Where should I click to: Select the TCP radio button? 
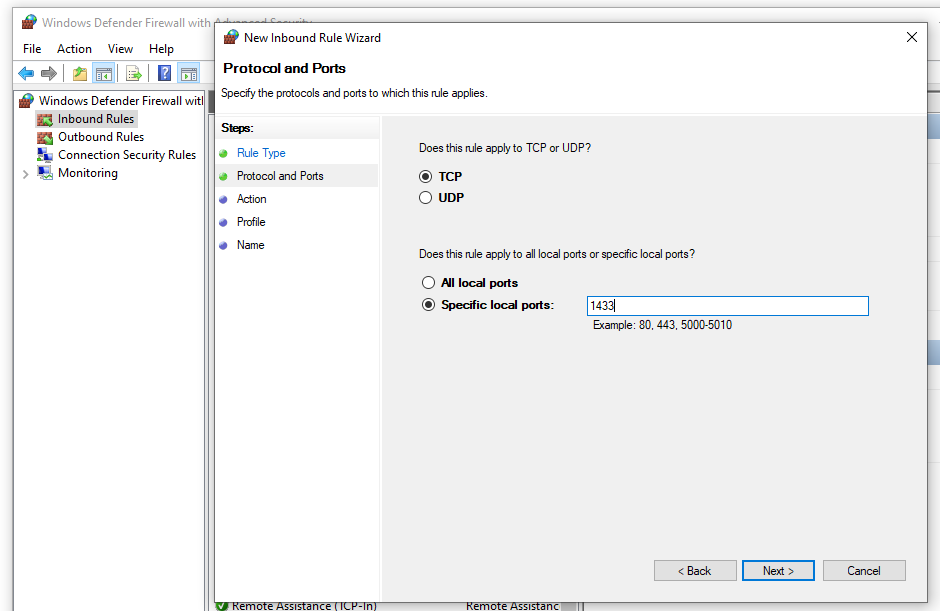426,176
